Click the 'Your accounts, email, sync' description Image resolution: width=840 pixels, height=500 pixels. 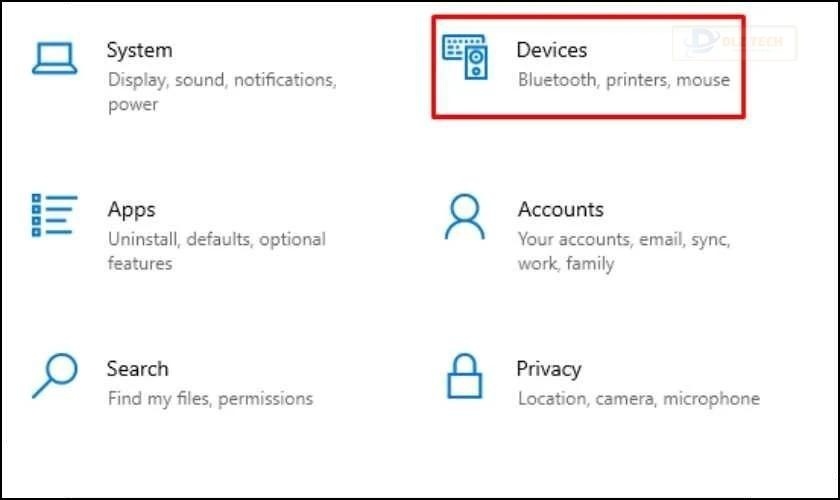point(624,240)
